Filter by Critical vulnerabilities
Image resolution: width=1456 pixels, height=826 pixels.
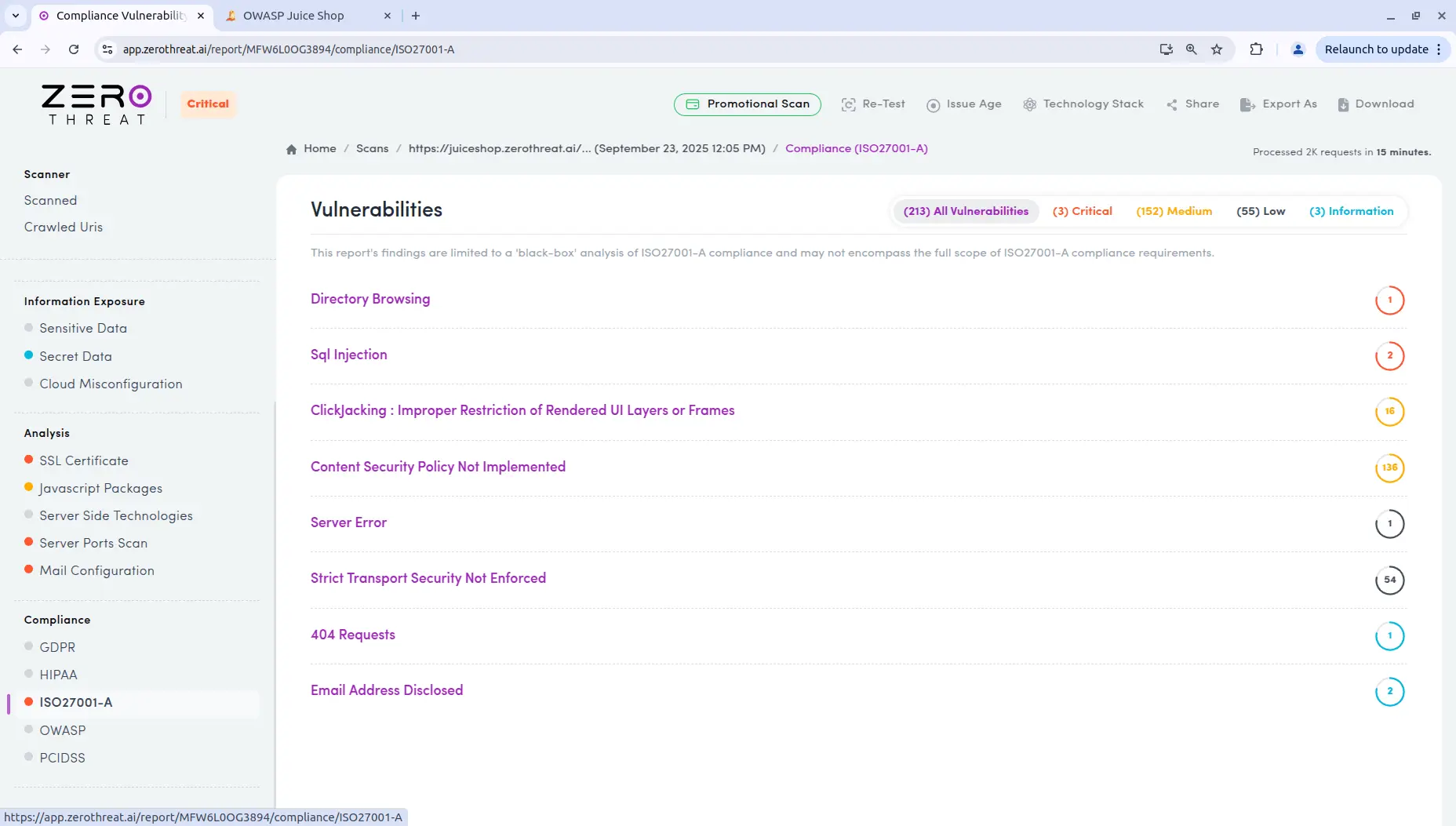1082,212
